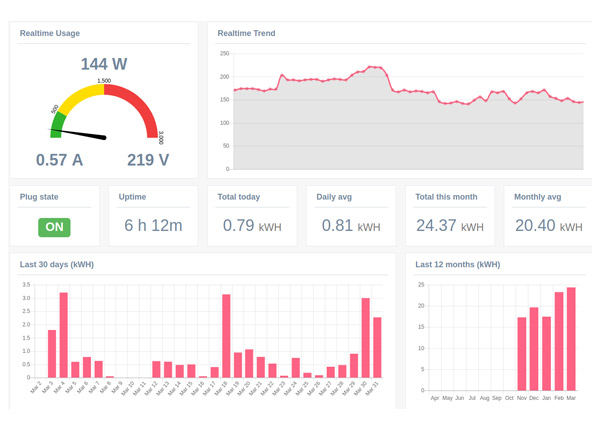Click the Total this month 24.37 kWH value
600x431 pixels.
(450, 225)
